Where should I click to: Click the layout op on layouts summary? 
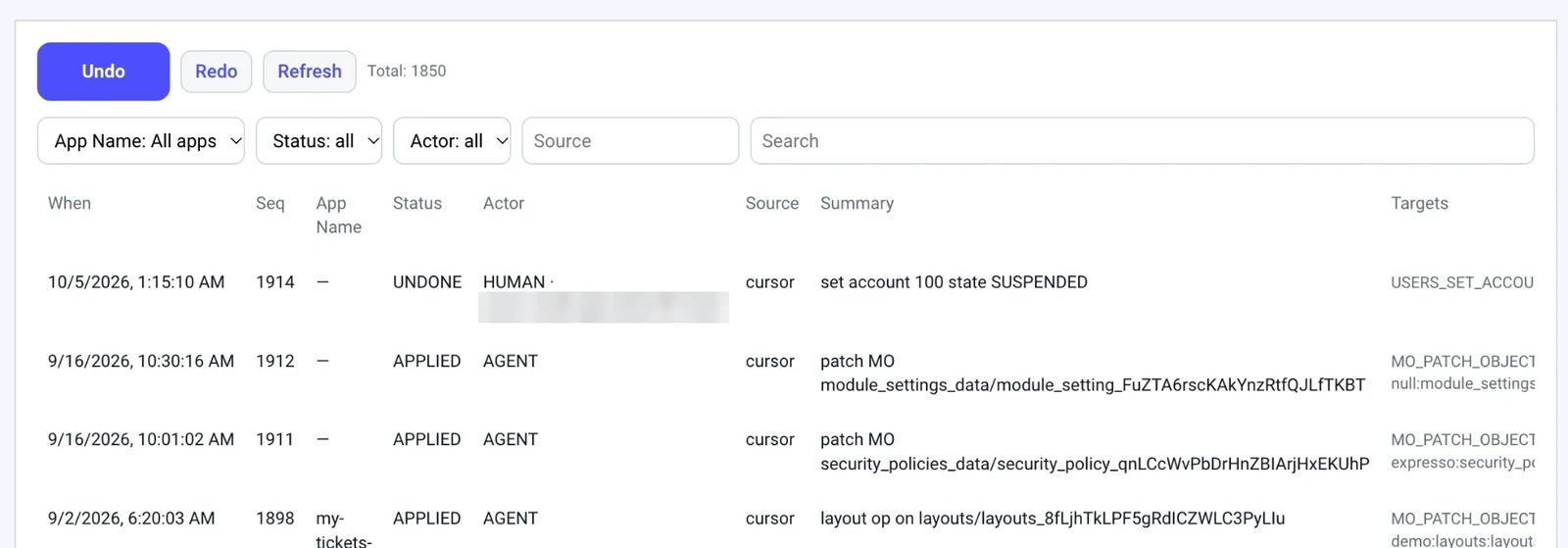point(1053,518)
